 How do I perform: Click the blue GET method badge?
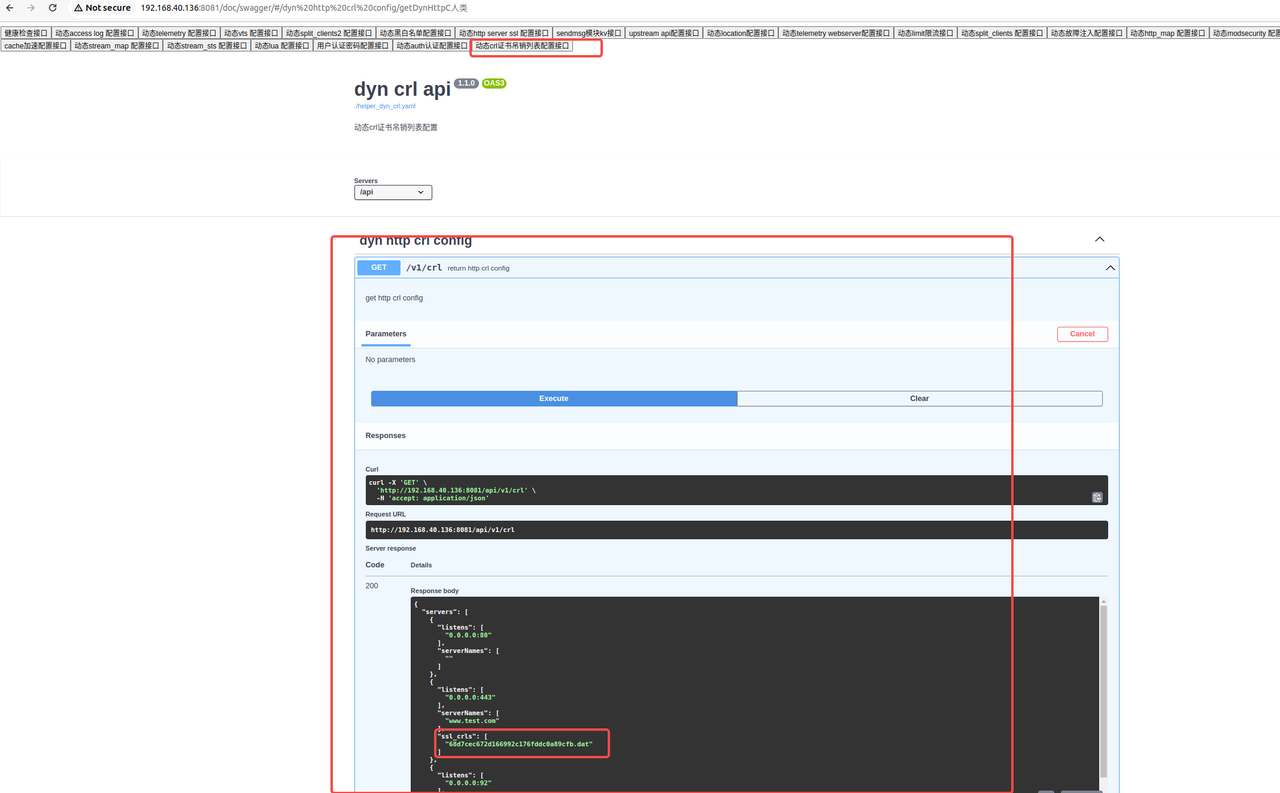pos(379,268)
